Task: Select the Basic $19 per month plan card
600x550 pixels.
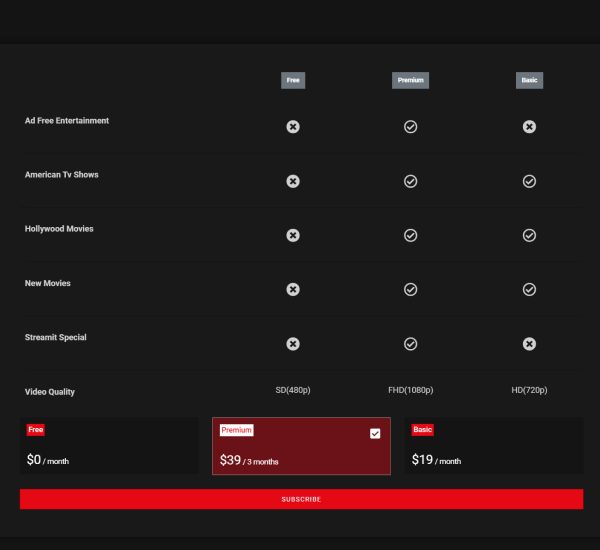Action: click(x=493, y=446)
